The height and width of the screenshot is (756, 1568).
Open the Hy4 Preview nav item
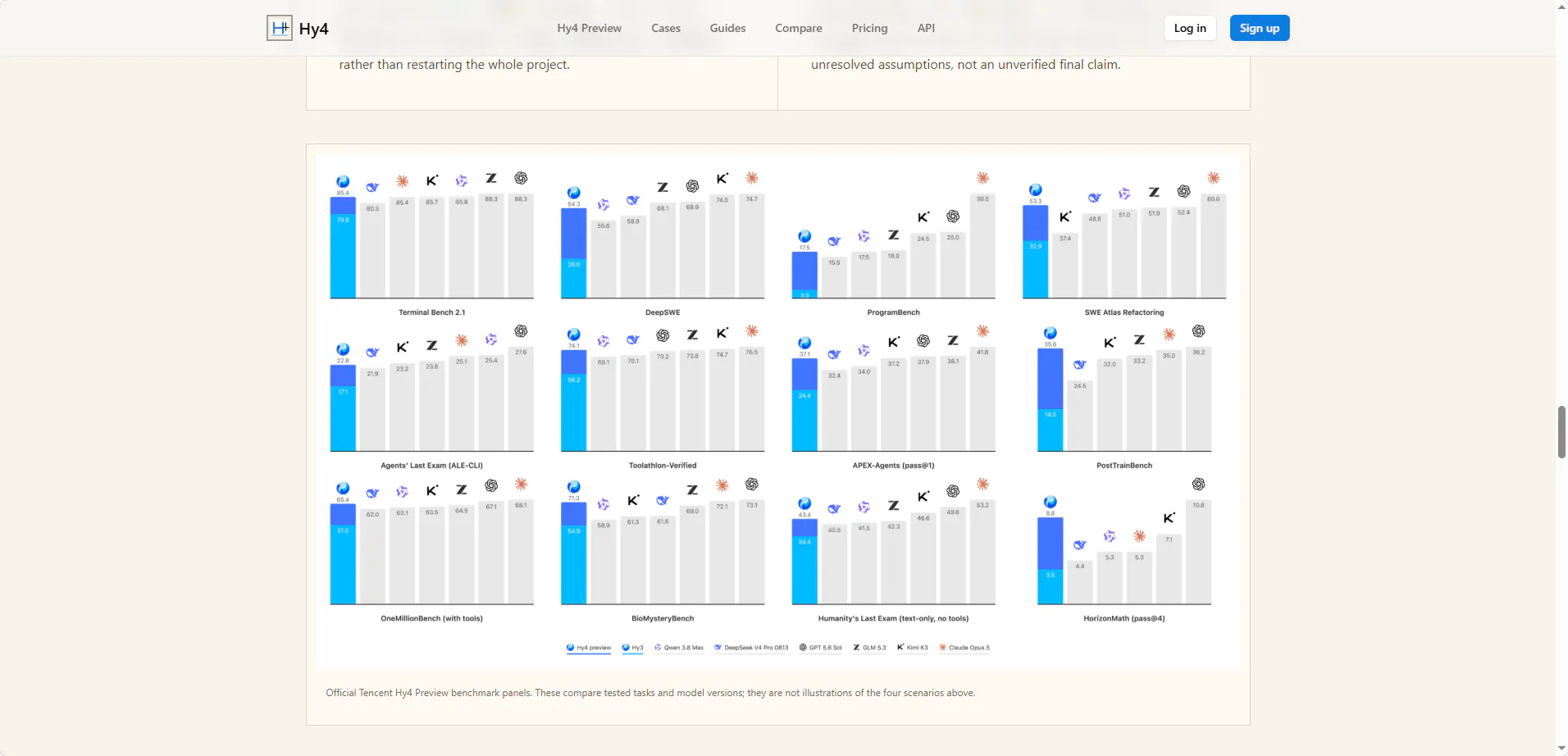click(x=589, y=28)
